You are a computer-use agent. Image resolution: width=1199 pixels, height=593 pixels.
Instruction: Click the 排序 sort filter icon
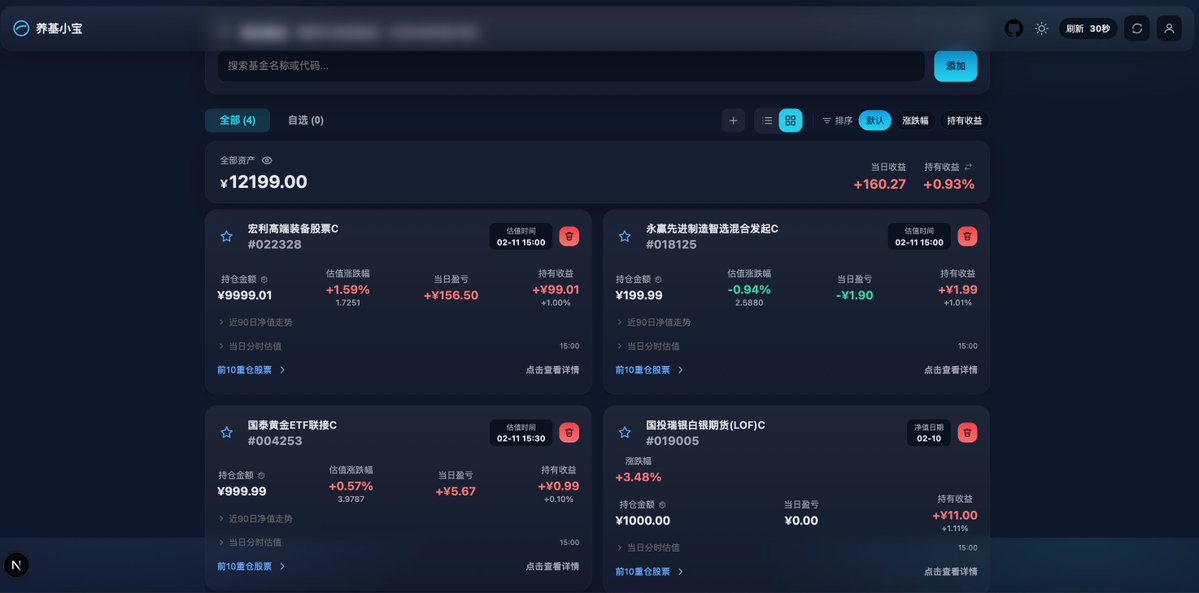click(x=827, y=120)
